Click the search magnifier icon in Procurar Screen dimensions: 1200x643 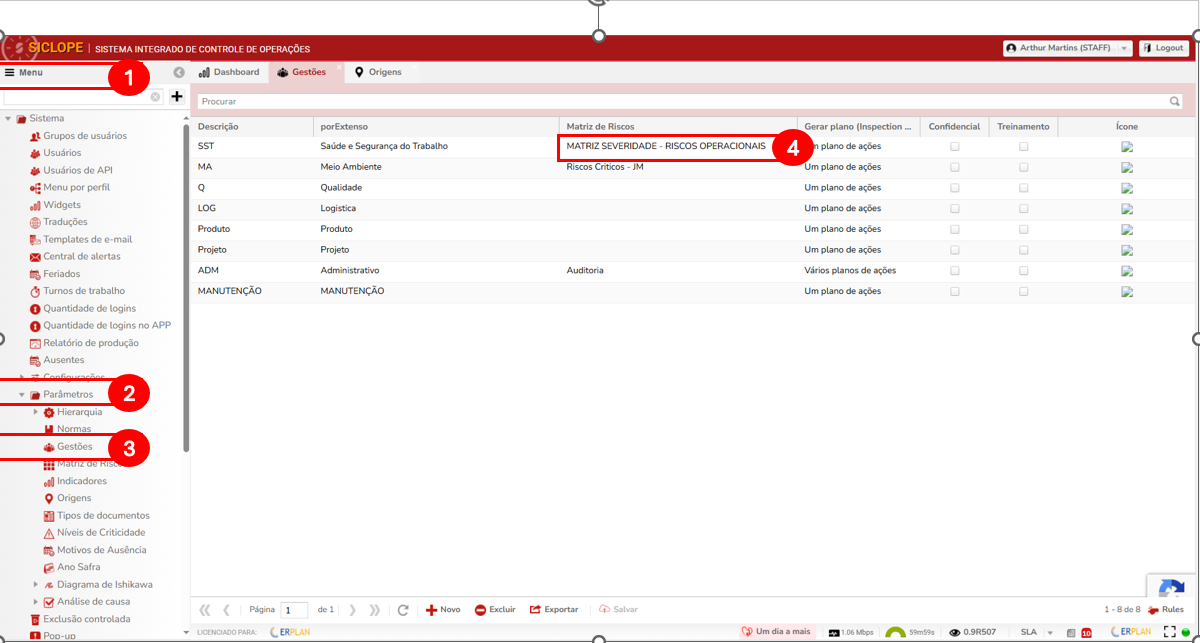pyautogui.click(x=1175, y=101)
